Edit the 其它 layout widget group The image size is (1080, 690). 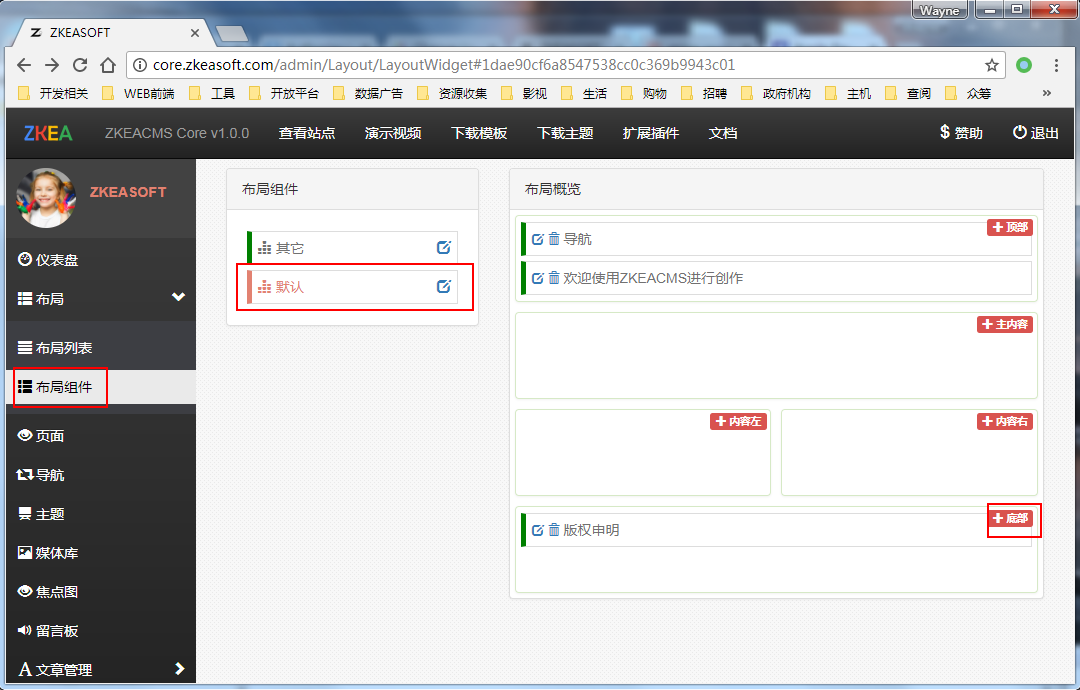tap(444, 247)
